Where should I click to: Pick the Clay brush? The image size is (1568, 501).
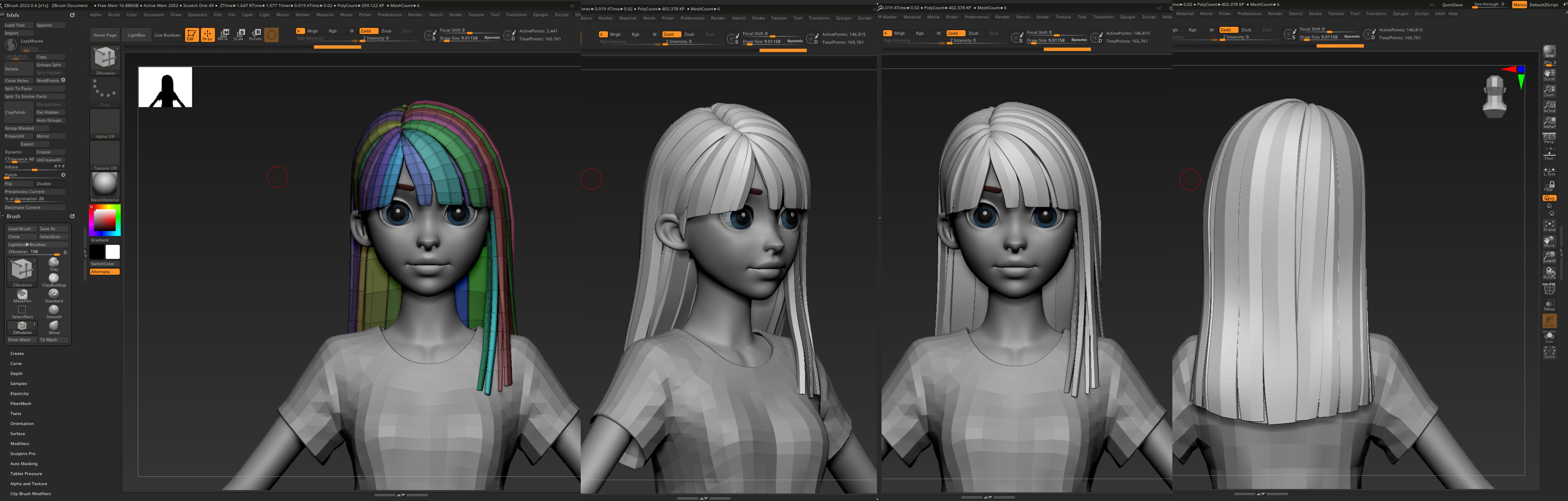tap(54, 264)
